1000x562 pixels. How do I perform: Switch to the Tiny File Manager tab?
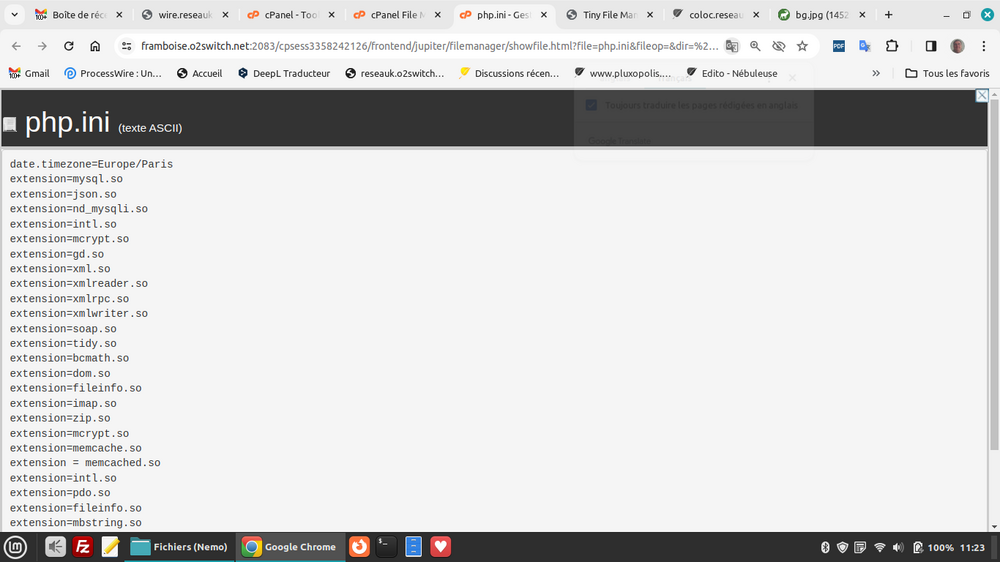click(x=609, y=15)
